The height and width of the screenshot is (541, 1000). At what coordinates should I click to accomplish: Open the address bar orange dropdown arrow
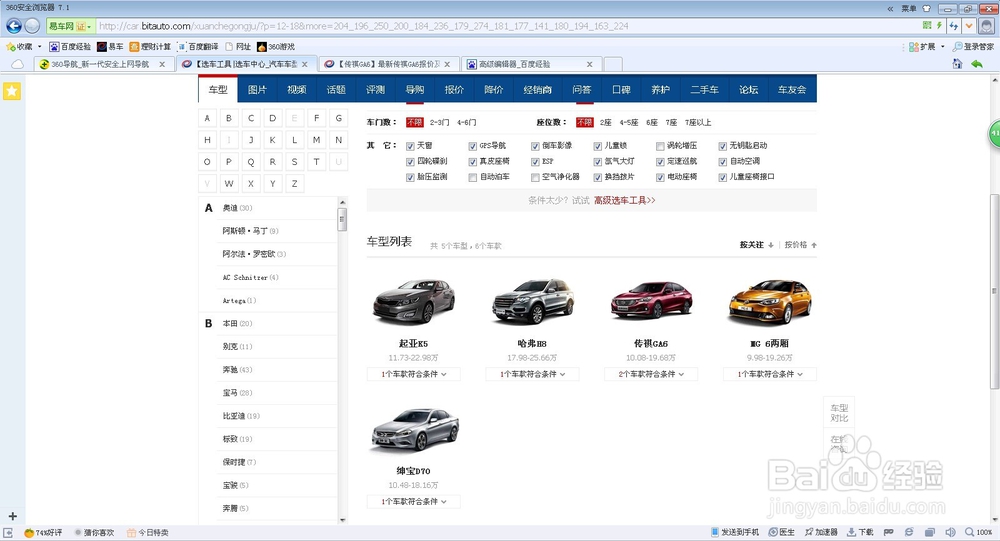[x=969, y=26]
